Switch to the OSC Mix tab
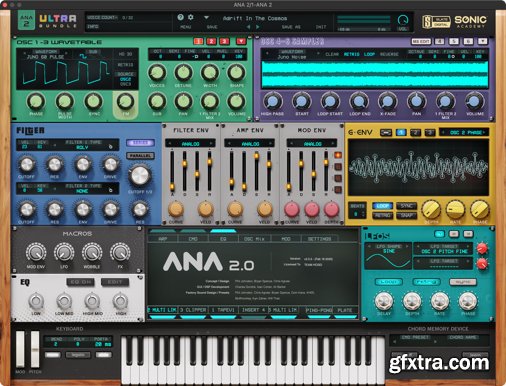506x386 pixels. tap(254, 239)
